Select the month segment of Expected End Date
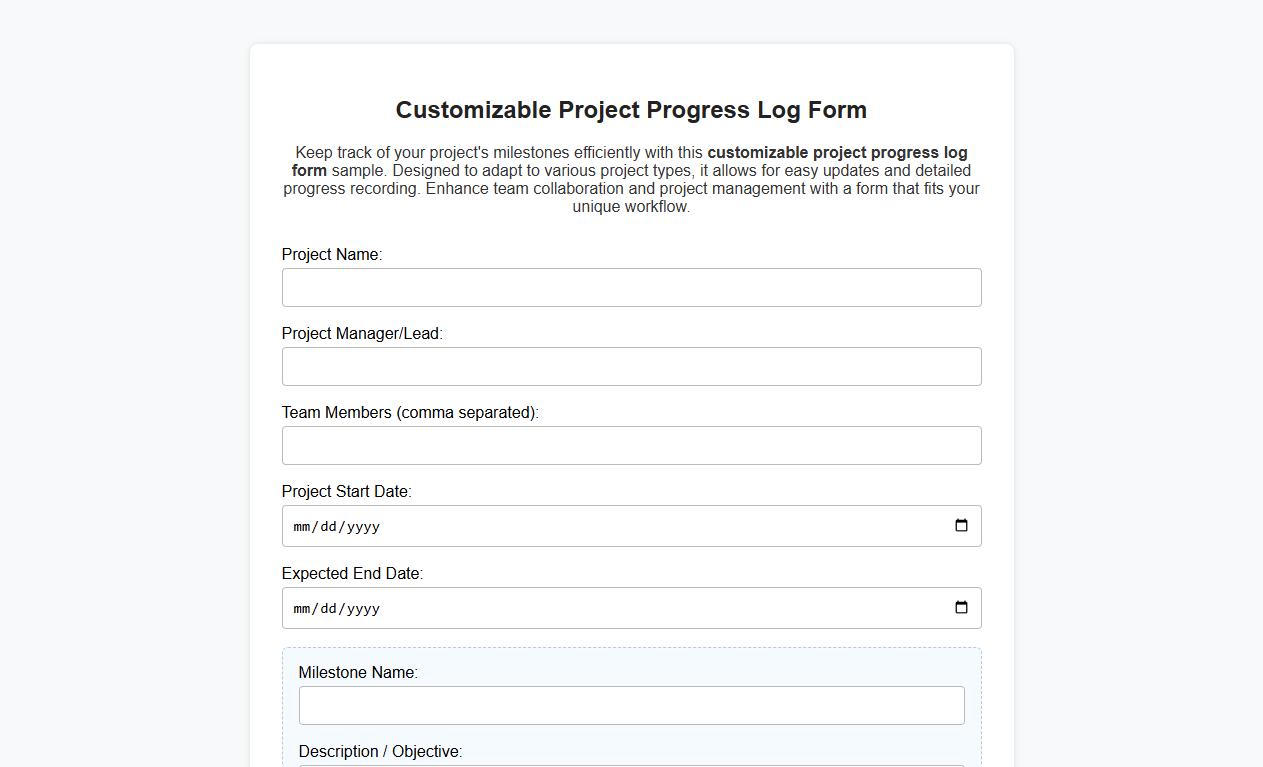 (x=302, y=607)
